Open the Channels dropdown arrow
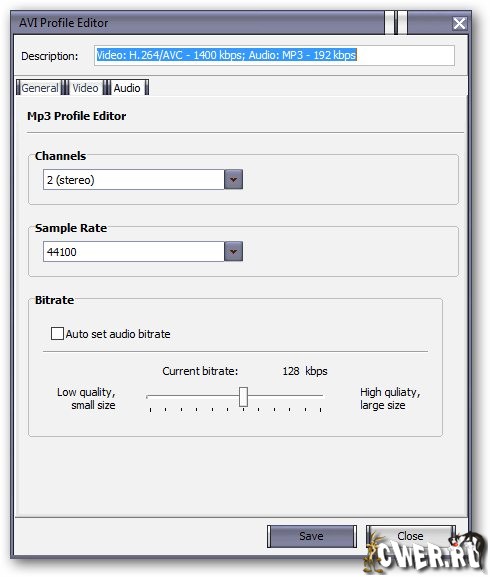The height and width of the screenshot is (577, 490). (233, 180)
